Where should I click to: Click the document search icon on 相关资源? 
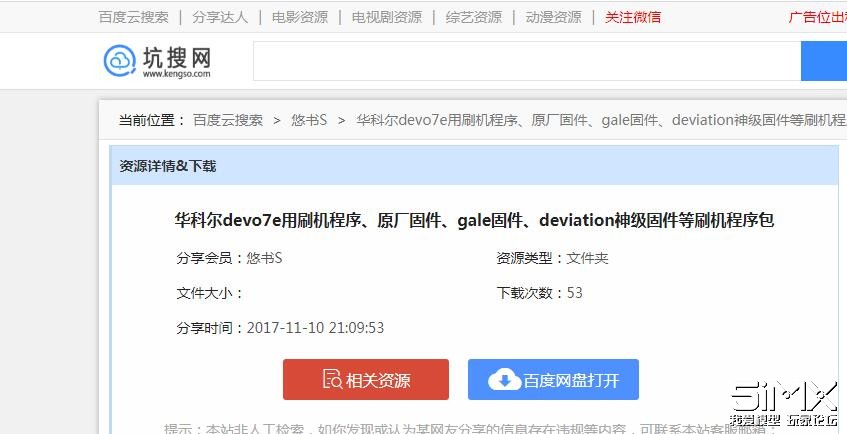[332, 379]
